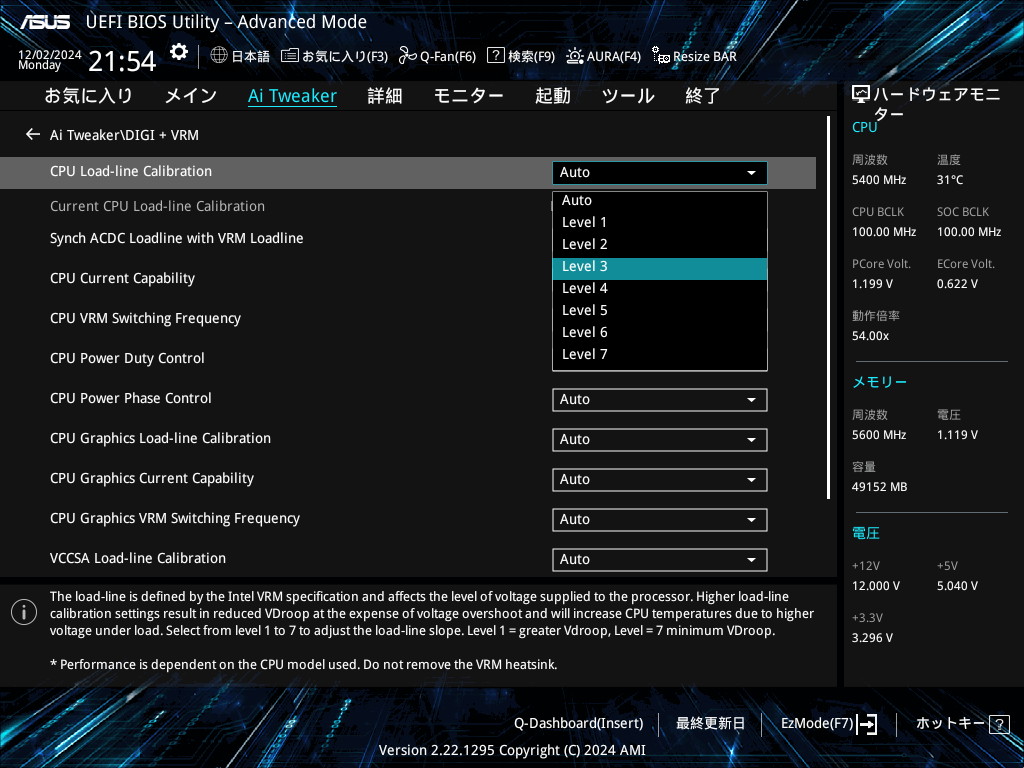
Task: Open Q-Fan control fan icon
Action: point(408,56)
